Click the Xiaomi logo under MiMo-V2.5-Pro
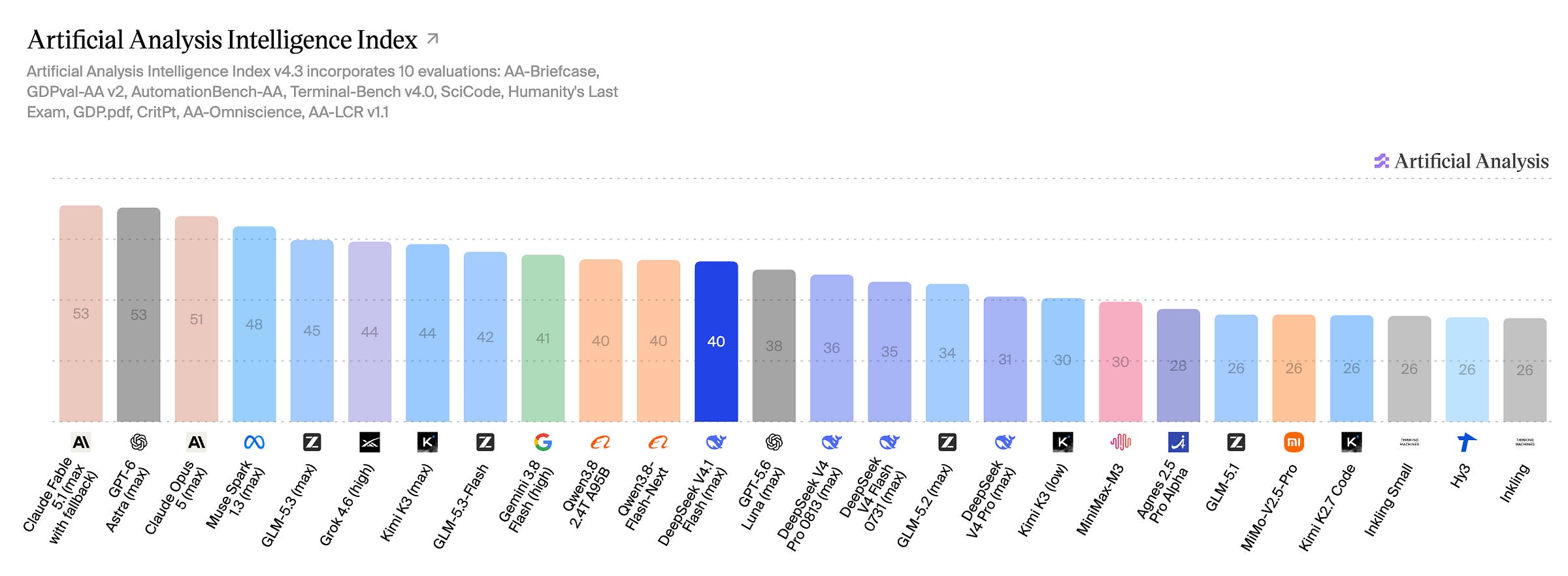The height and width of the screenshot is (576, 1568). point(1294,443)
